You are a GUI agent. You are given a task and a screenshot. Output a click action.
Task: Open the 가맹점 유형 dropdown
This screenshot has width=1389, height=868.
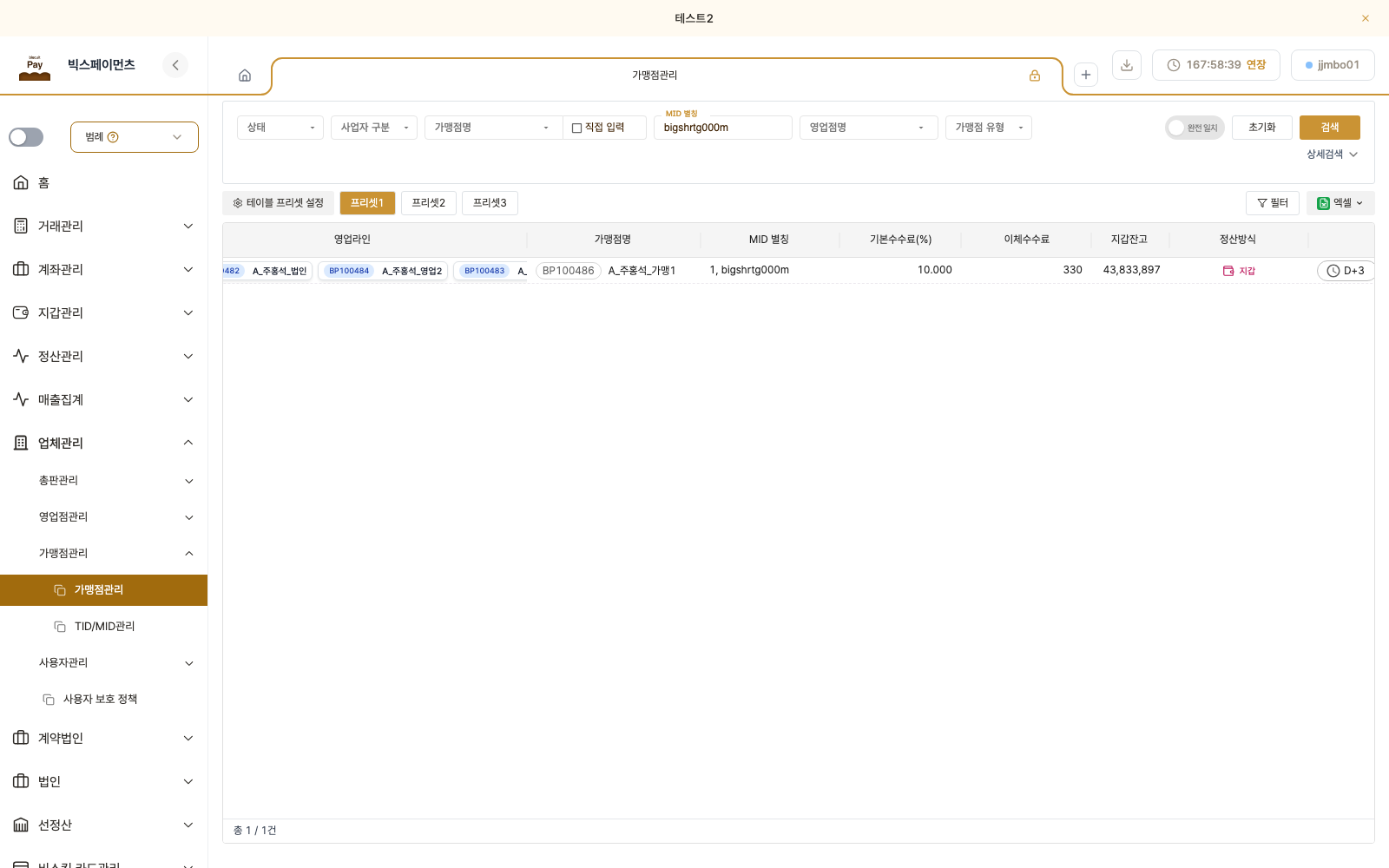point(989,128)
